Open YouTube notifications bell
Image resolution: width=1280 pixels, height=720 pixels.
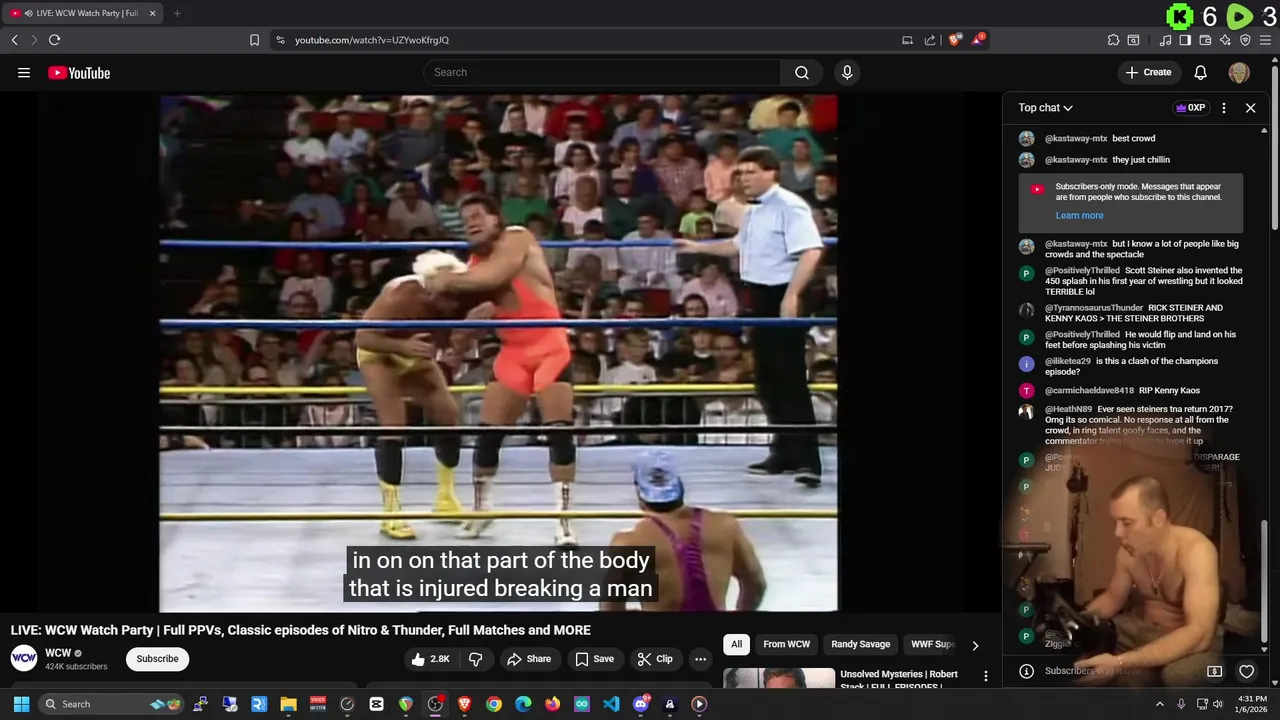pyautogui.click(x=1201, y=72)
